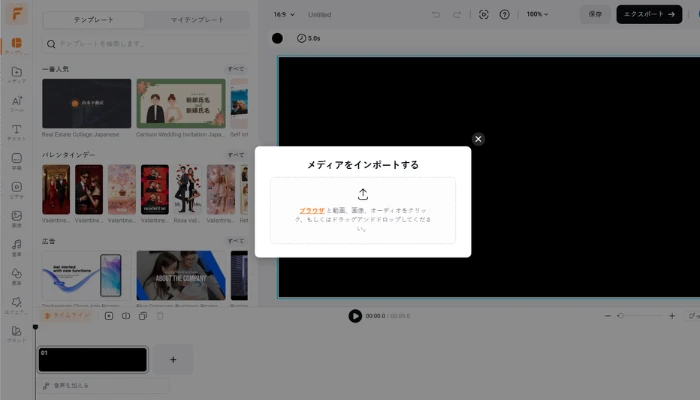The height and width of the screenshot is (400, 700).
Task: Select Cartoon Wedding Invitation template
Action: click(181, 104)
